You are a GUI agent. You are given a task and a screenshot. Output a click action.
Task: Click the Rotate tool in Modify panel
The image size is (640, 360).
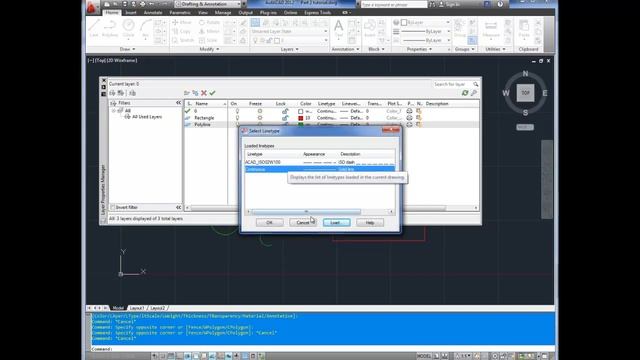coord(209,22)
